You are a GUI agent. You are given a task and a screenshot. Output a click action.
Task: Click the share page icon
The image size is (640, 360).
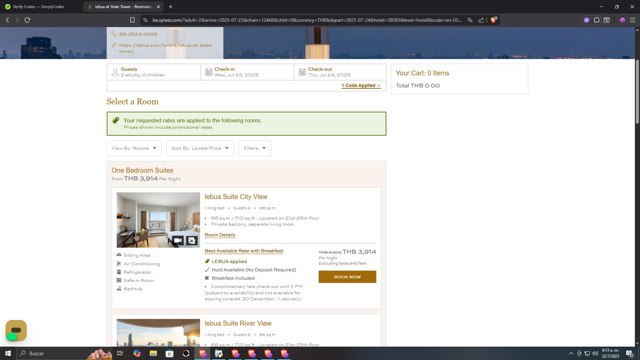481,20
